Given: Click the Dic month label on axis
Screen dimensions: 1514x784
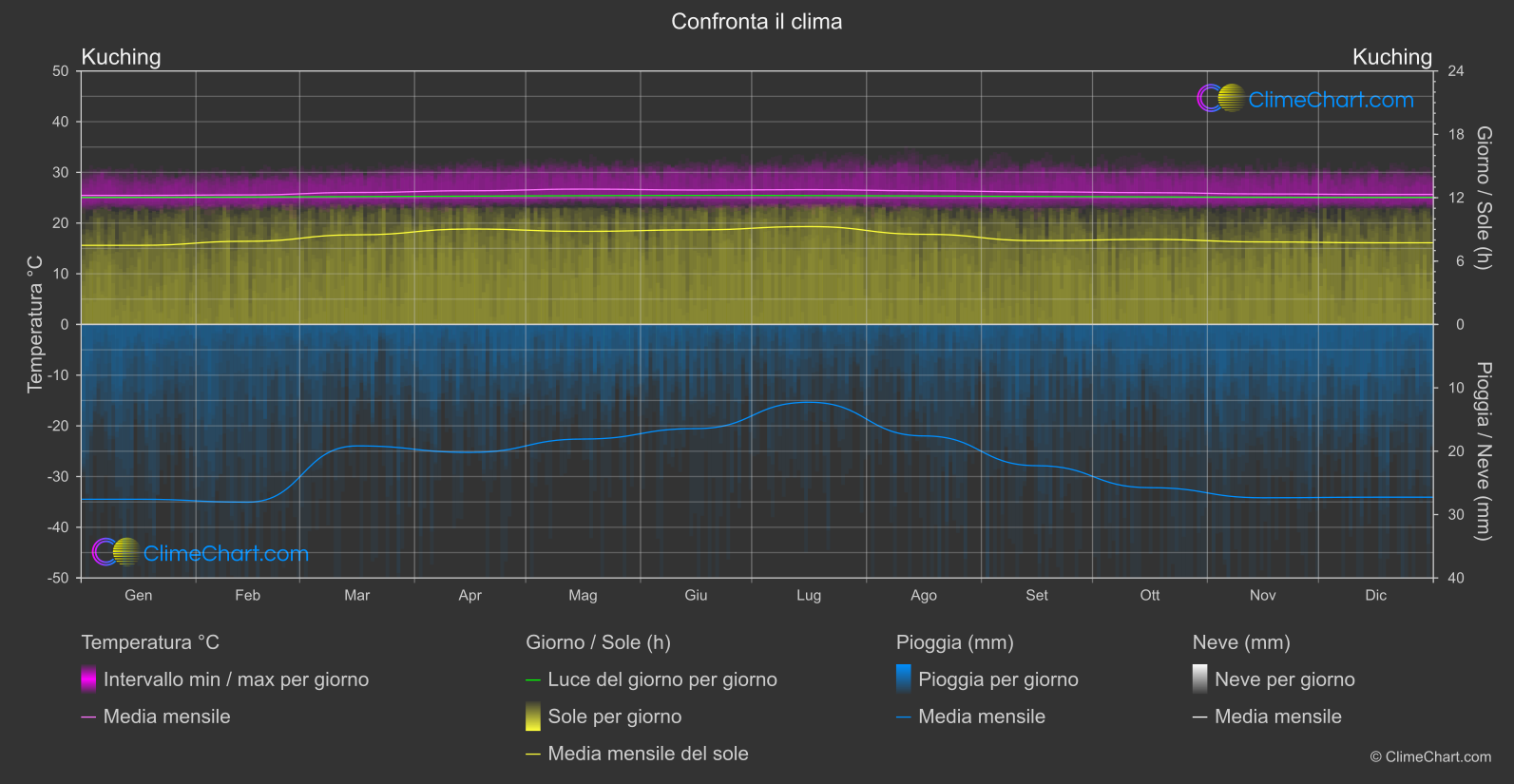Looking at the screenshot, I should coord(1376,595).
